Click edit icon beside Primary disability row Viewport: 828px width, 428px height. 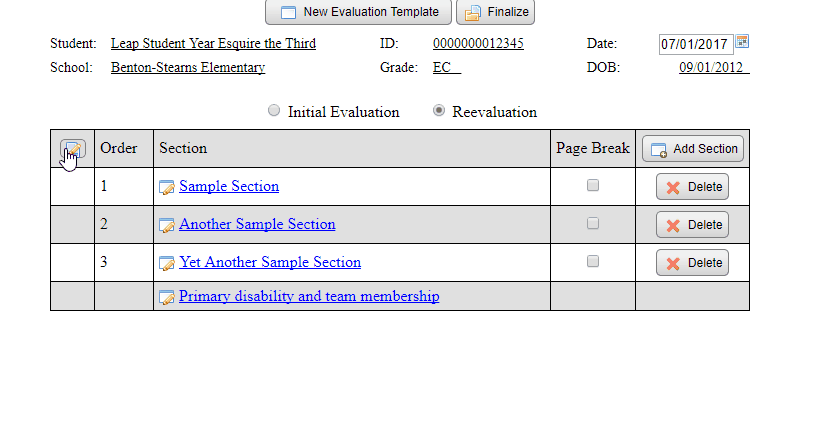coord(167,297)
